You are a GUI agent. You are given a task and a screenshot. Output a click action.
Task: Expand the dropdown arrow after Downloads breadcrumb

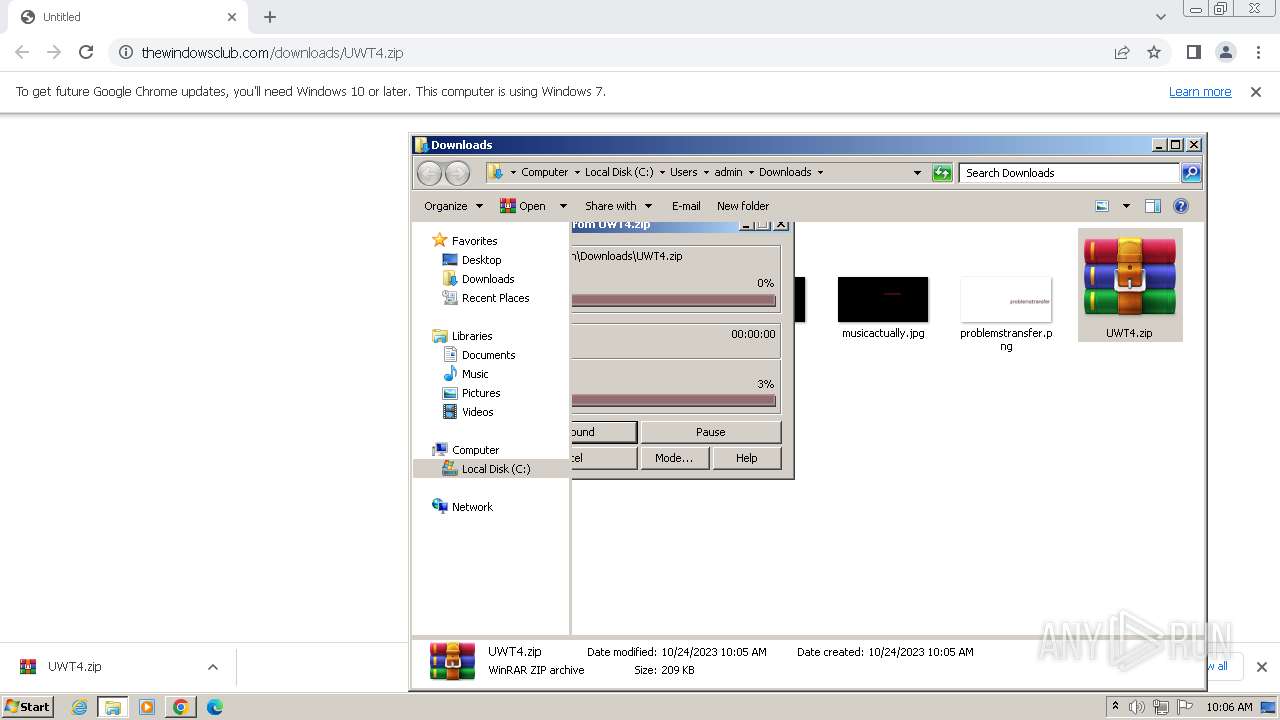(821, 172)
